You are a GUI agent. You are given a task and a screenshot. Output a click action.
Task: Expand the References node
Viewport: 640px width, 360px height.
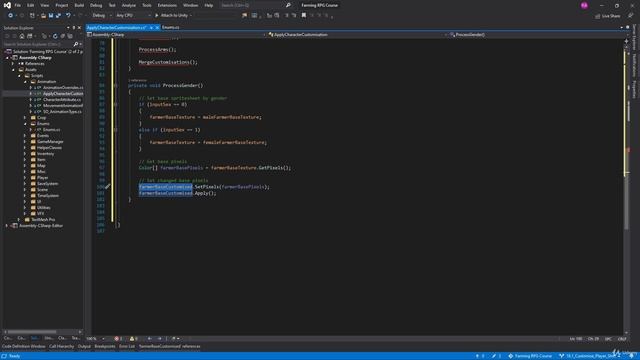pos(13,64)
